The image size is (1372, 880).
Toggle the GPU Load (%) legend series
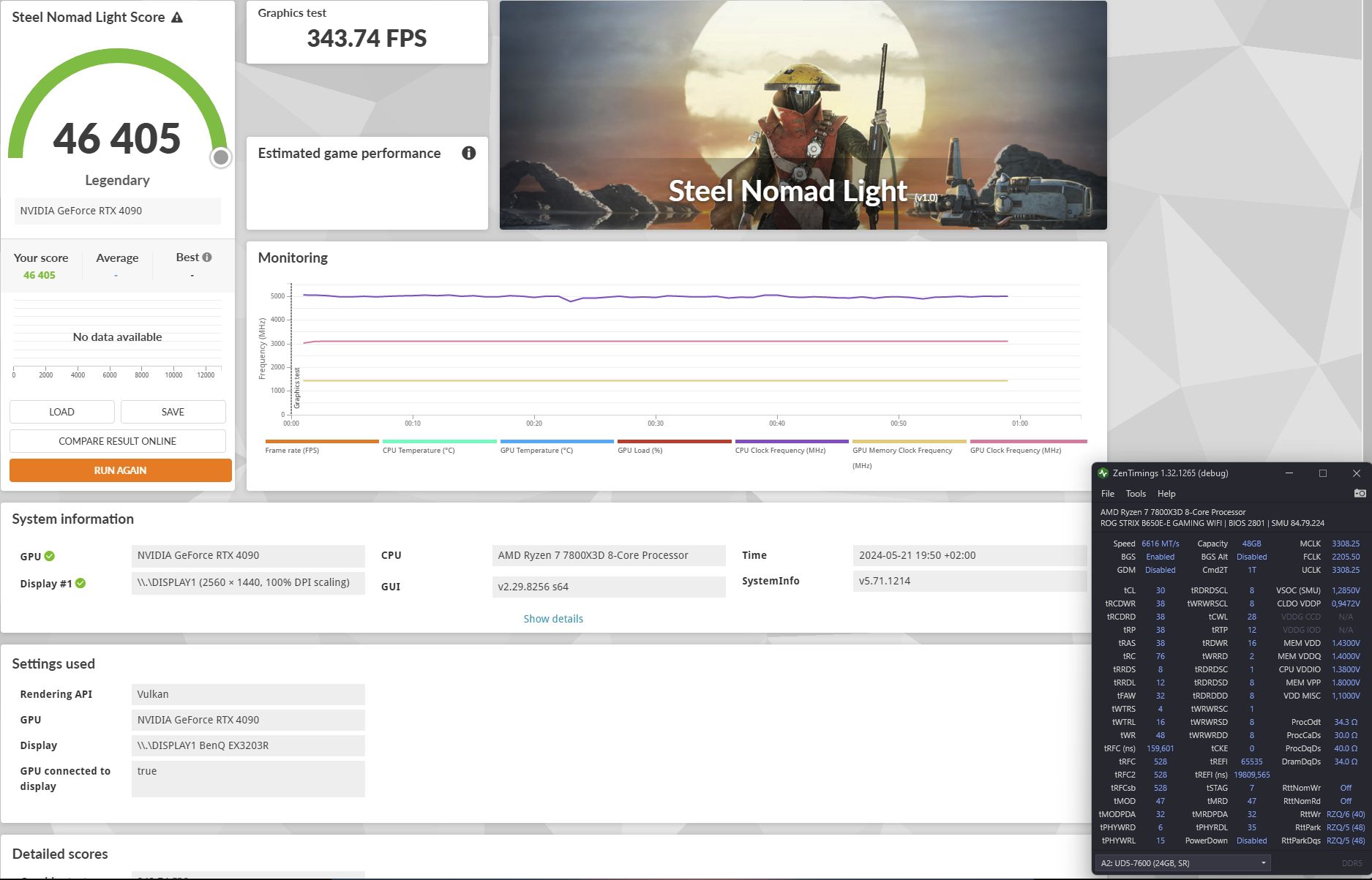(674, 446)
